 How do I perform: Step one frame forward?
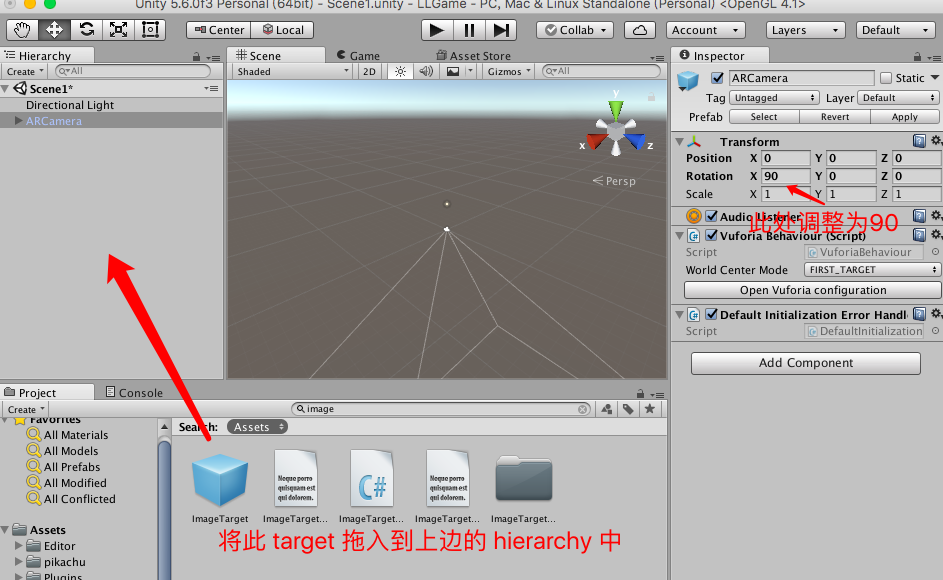[x=501, y=30]
